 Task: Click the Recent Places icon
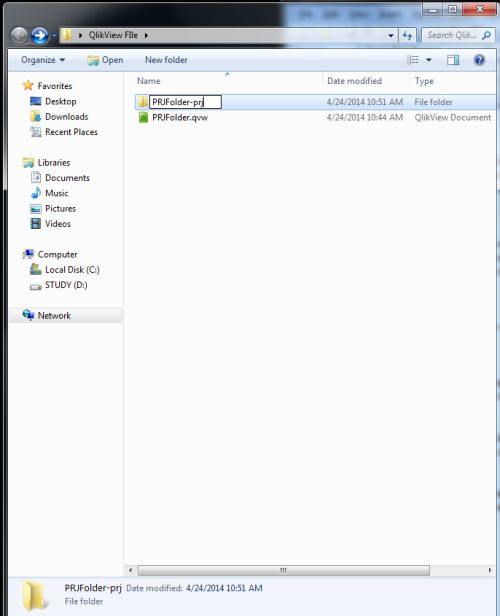pyautogui.click(x=35, y=132)
